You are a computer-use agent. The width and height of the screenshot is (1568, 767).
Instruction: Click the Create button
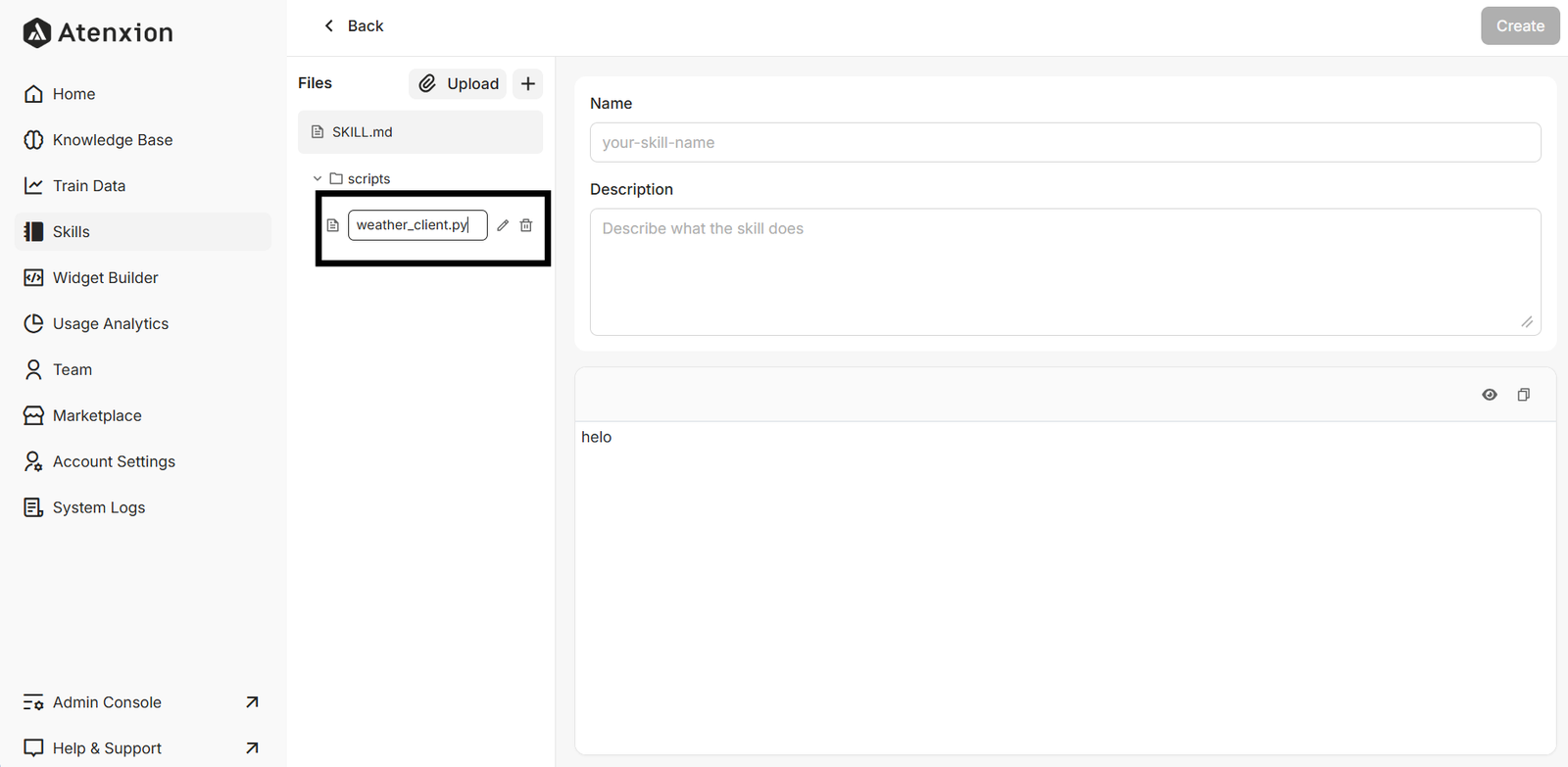click(x=1520, y=26)
